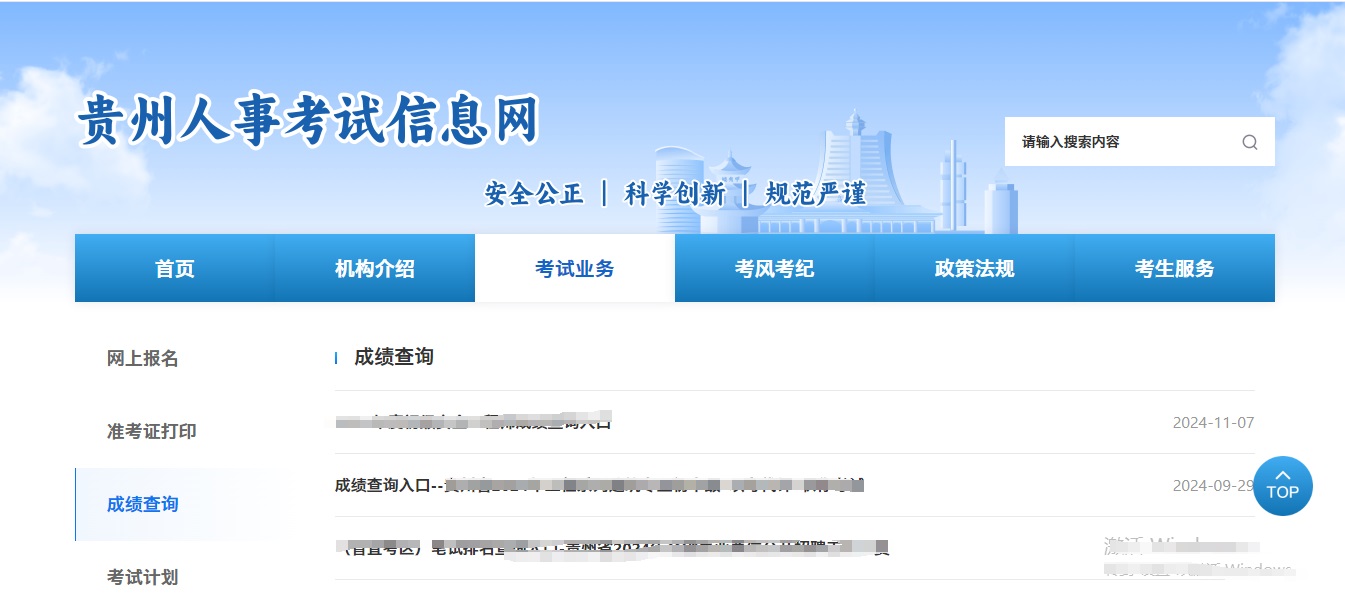This screenshot has height=601, width=1345.
Task: Open the 考试业务 tab
Action: [x=574, y=268]
